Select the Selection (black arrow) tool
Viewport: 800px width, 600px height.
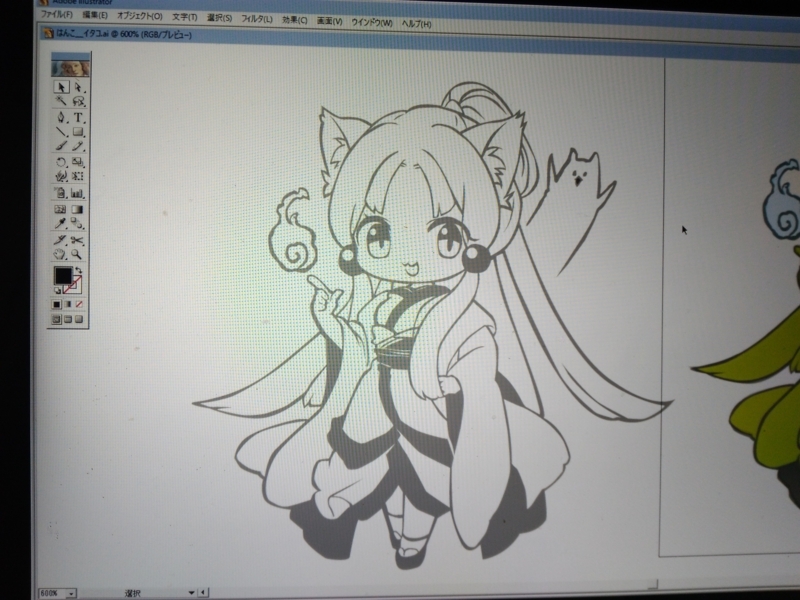61,87
